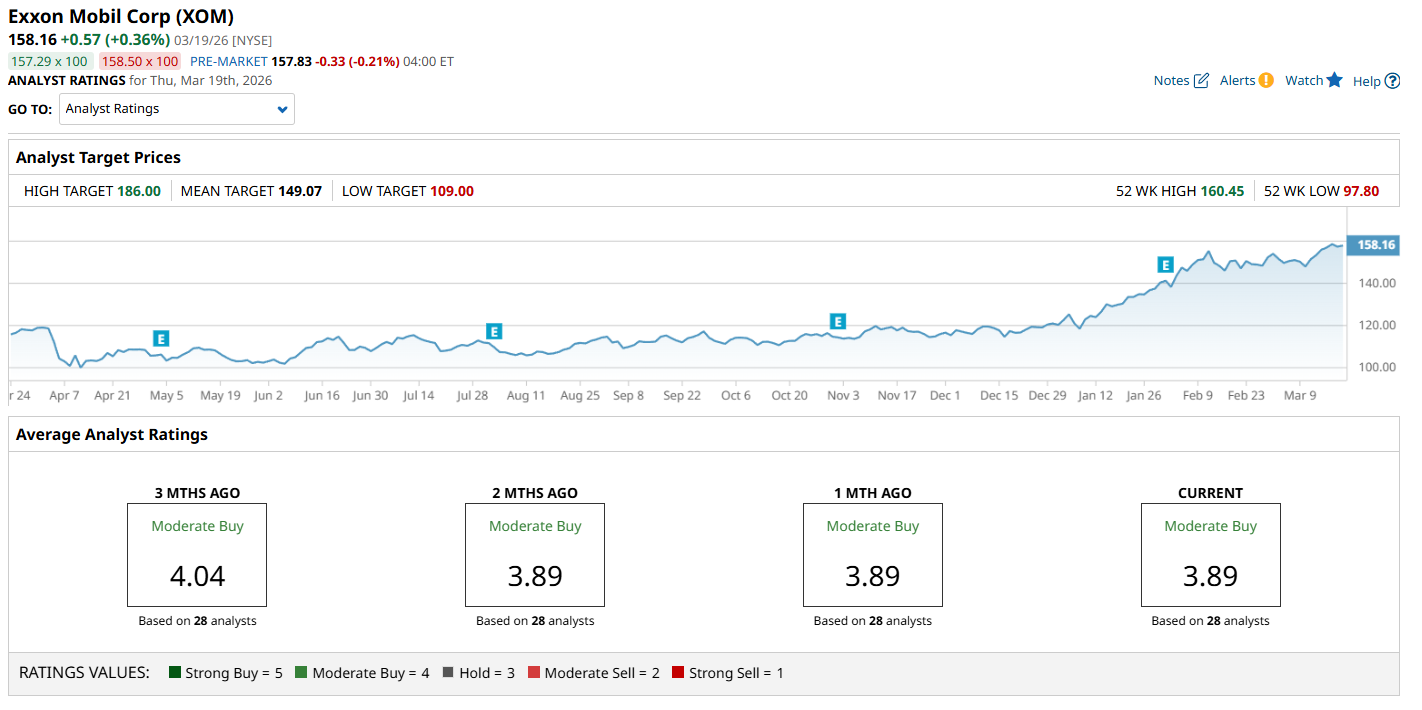This screenshot has width=1422, height=710.
Task: Click the Feb 9 date label on chart axis
Action: coord(1197,396)
